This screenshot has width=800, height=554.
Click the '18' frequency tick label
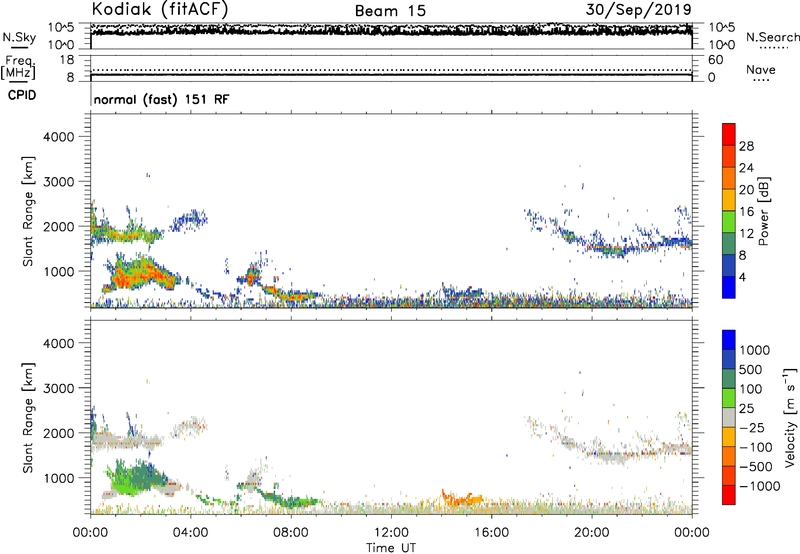tap(66, 59)
